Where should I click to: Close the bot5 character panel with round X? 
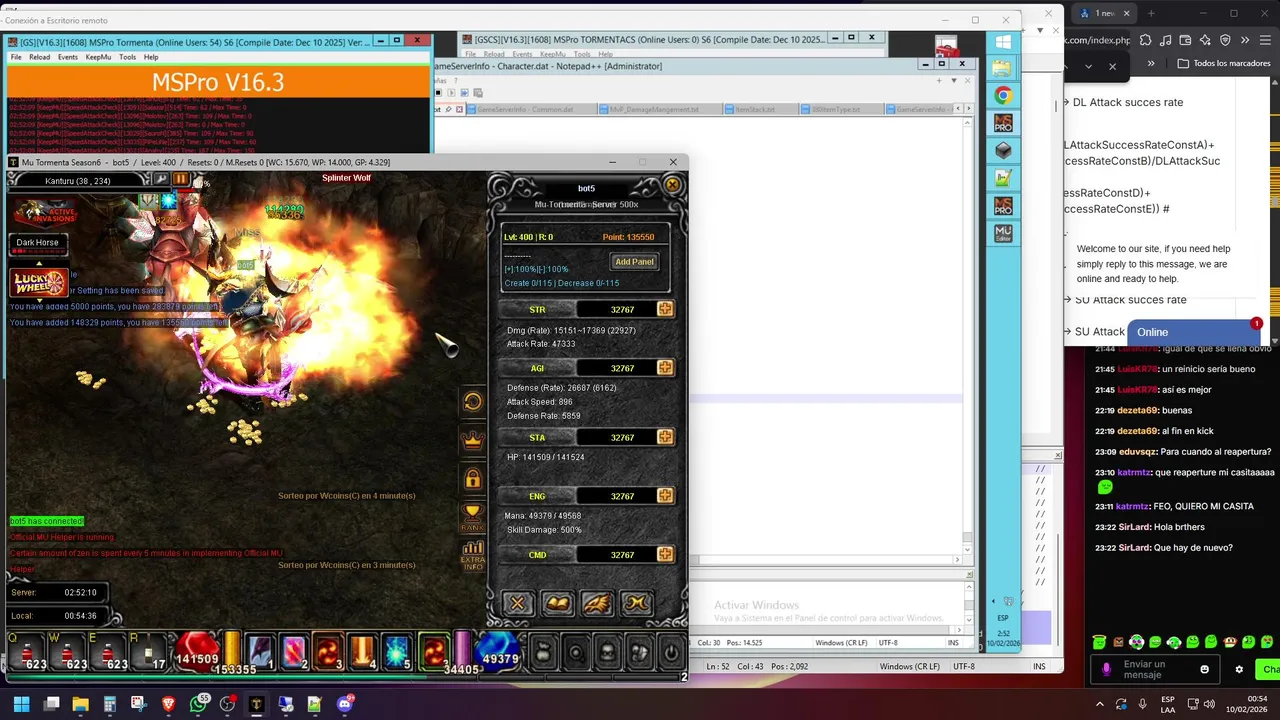(x=672, y=185)
